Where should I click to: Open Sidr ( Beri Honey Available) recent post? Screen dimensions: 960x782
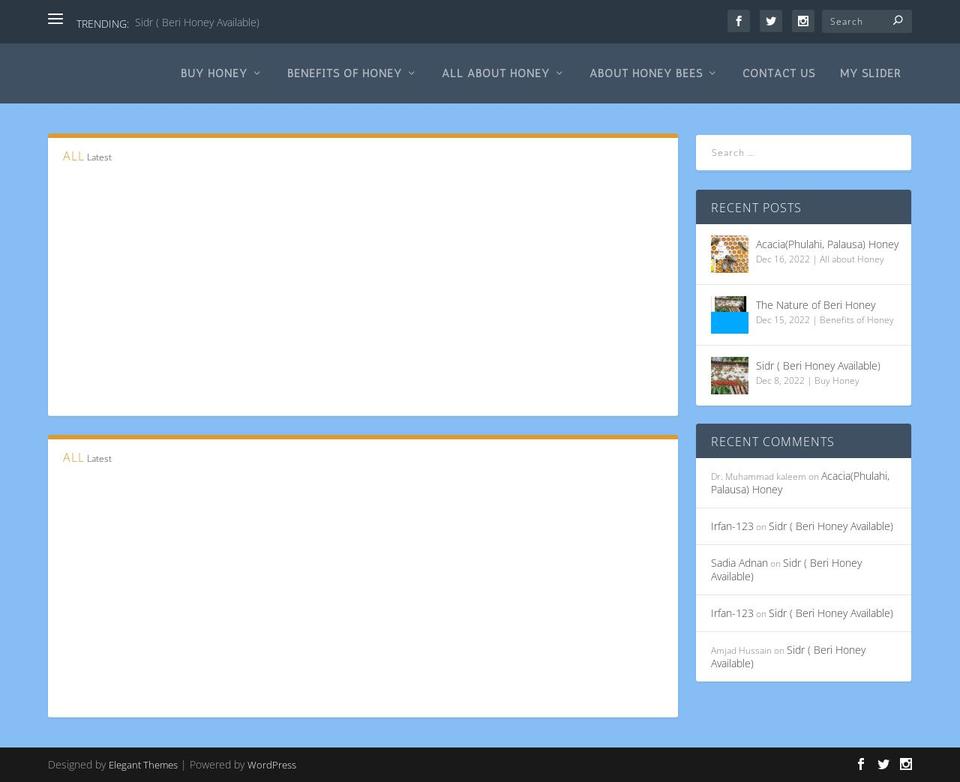[x=818, y=366]
